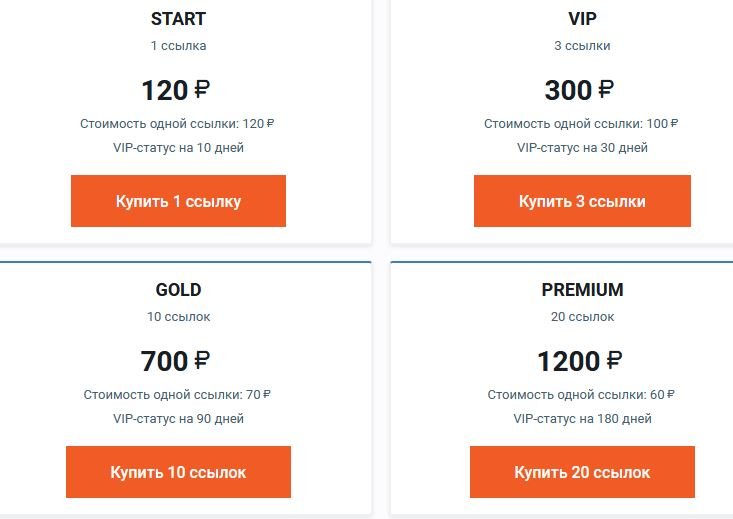Click the Купить 20 ссылок button
Screen dimensions: 733x519
(x=582, y=472)
